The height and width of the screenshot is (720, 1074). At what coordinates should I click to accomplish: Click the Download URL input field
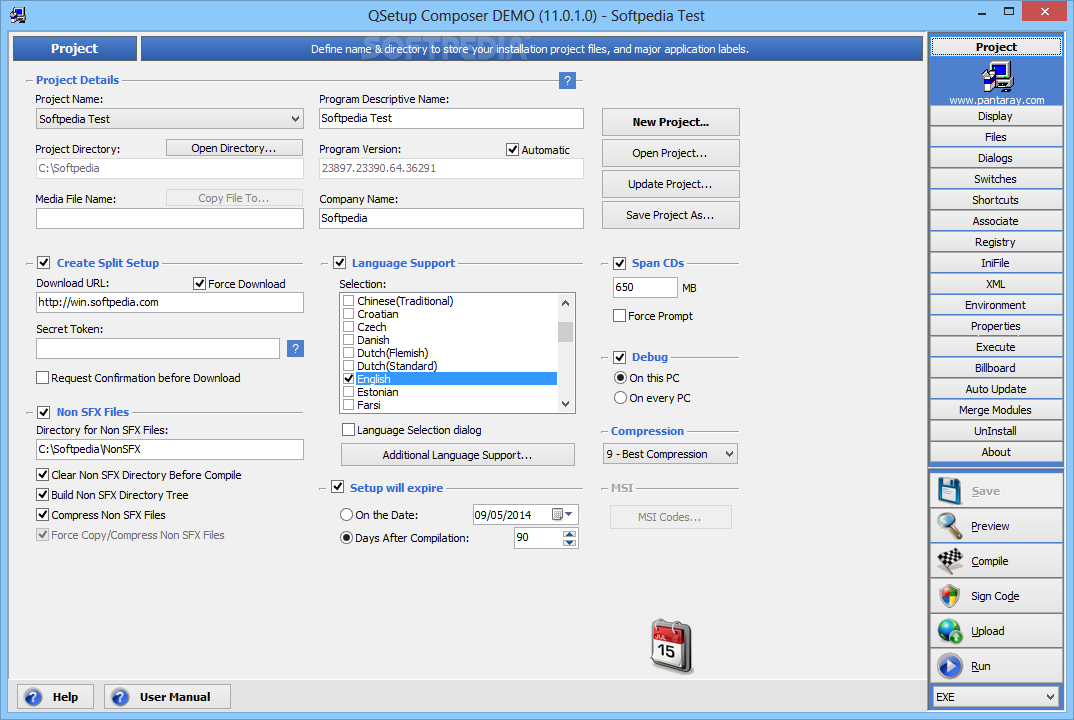170,302
